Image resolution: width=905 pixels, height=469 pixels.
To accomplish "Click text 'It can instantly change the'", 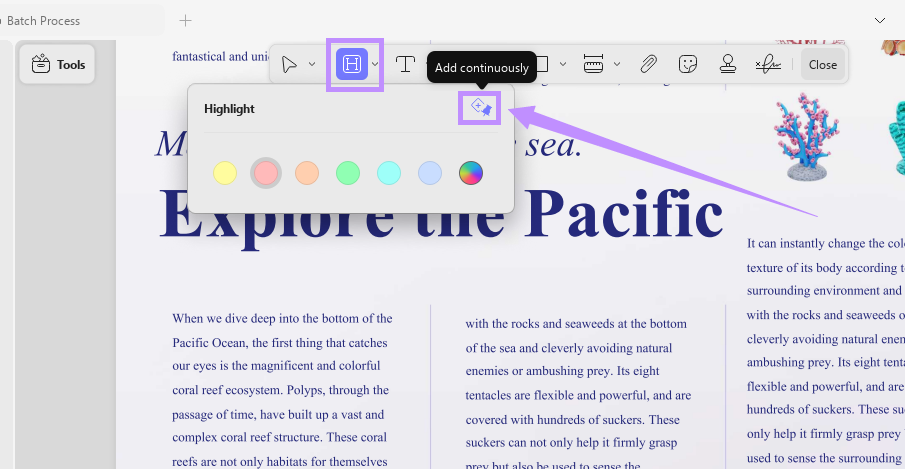I will (x=814, y=243).
